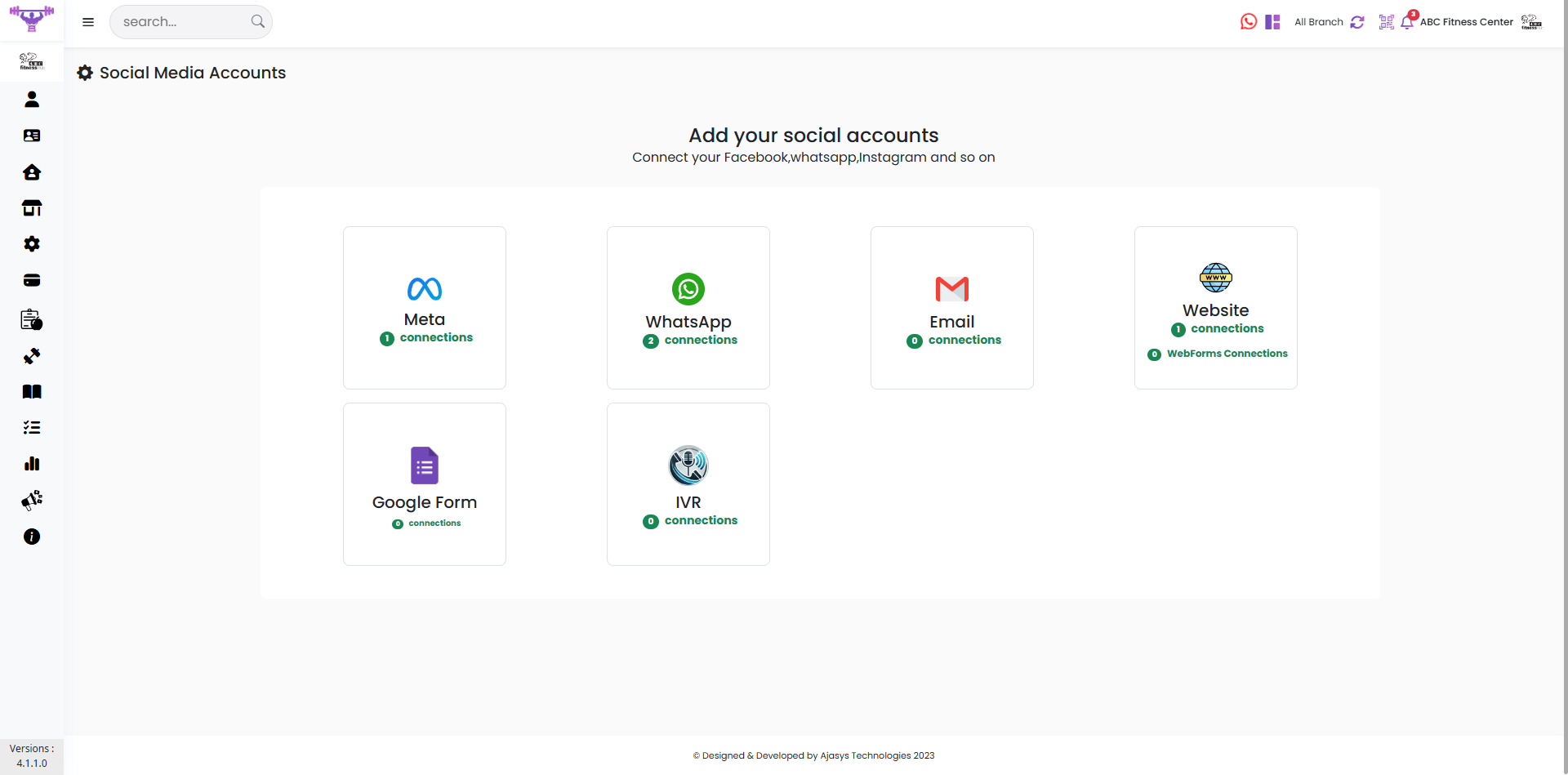Click the refresh sync arrows icon
The height and width of the screenshot is (775, 1568).
[1357, 22]
